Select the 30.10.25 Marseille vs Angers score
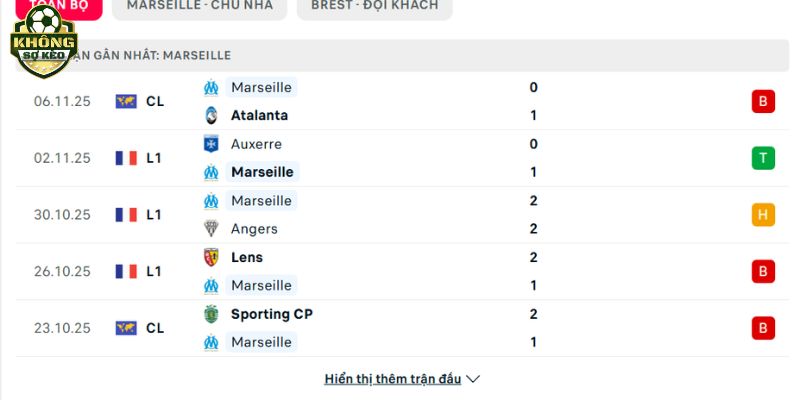800x400 pixels. point(534,214)
